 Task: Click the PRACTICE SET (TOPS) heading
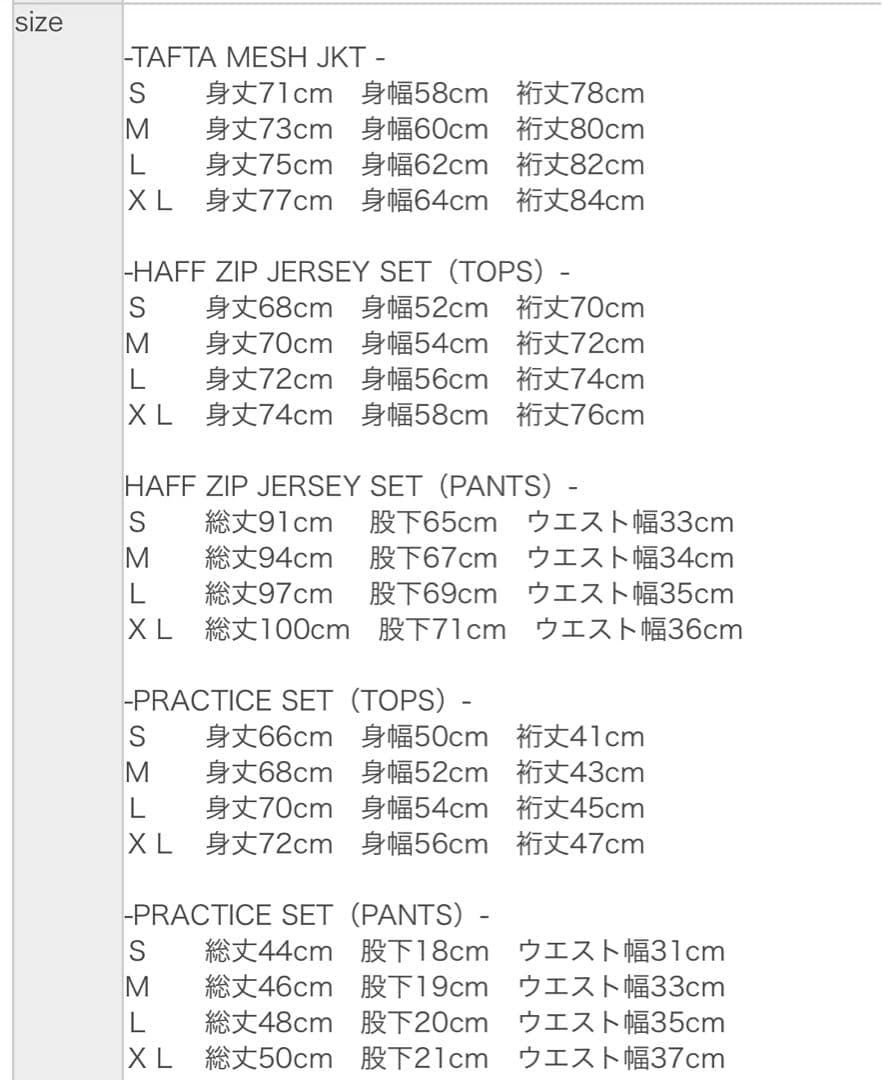(297, 701)
